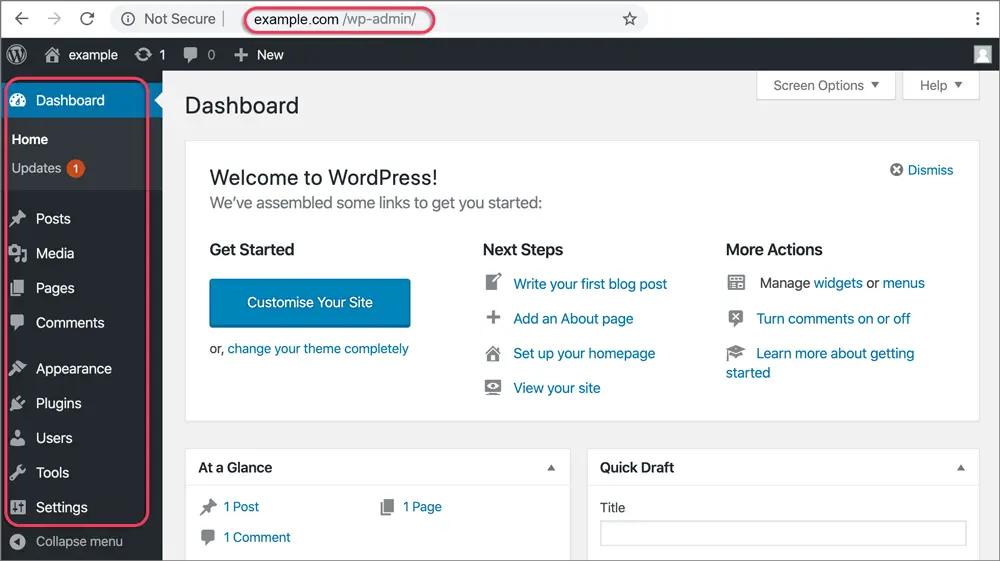Image resolution: width=1000 pixels, height=561 pixels.
Task: Open Updates submenu with badge 1
Action: [48, 168]
